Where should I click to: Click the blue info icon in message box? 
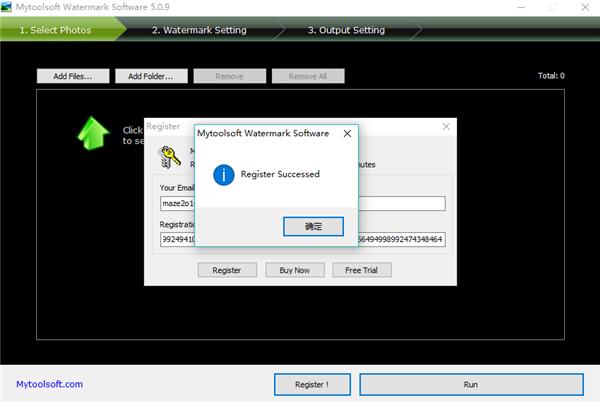tap(224, 174)
